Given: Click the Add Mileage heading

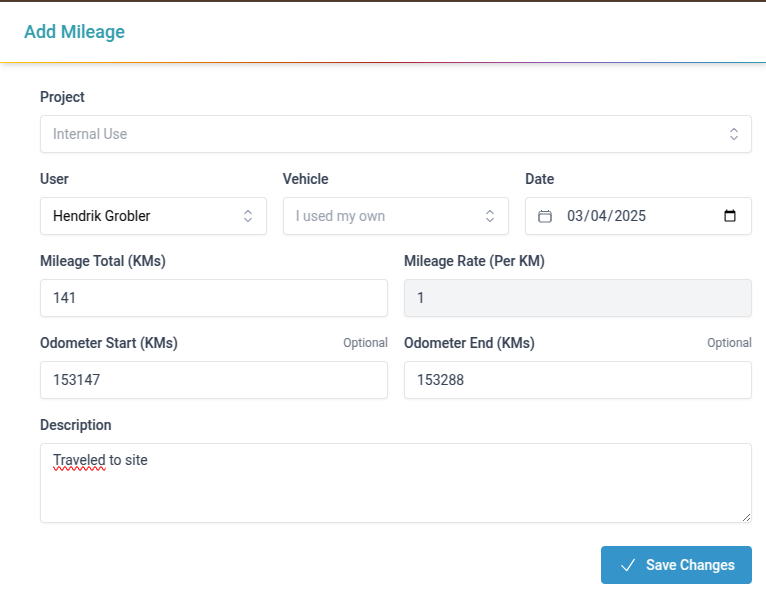Looking at the screenshot, I should coord(74,32).
